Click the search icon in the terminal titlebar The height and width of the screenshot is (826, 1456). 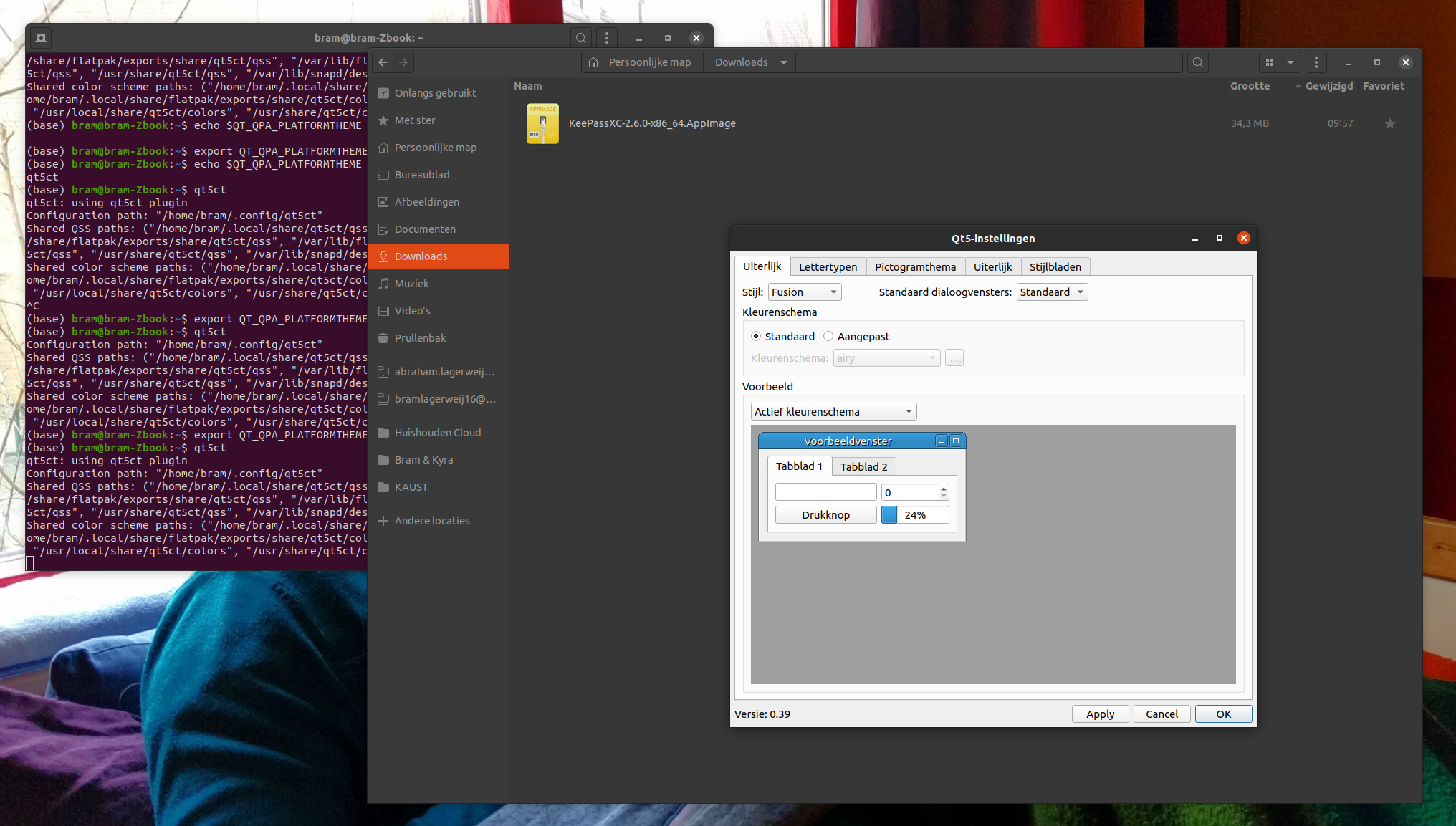click(580, 37)
